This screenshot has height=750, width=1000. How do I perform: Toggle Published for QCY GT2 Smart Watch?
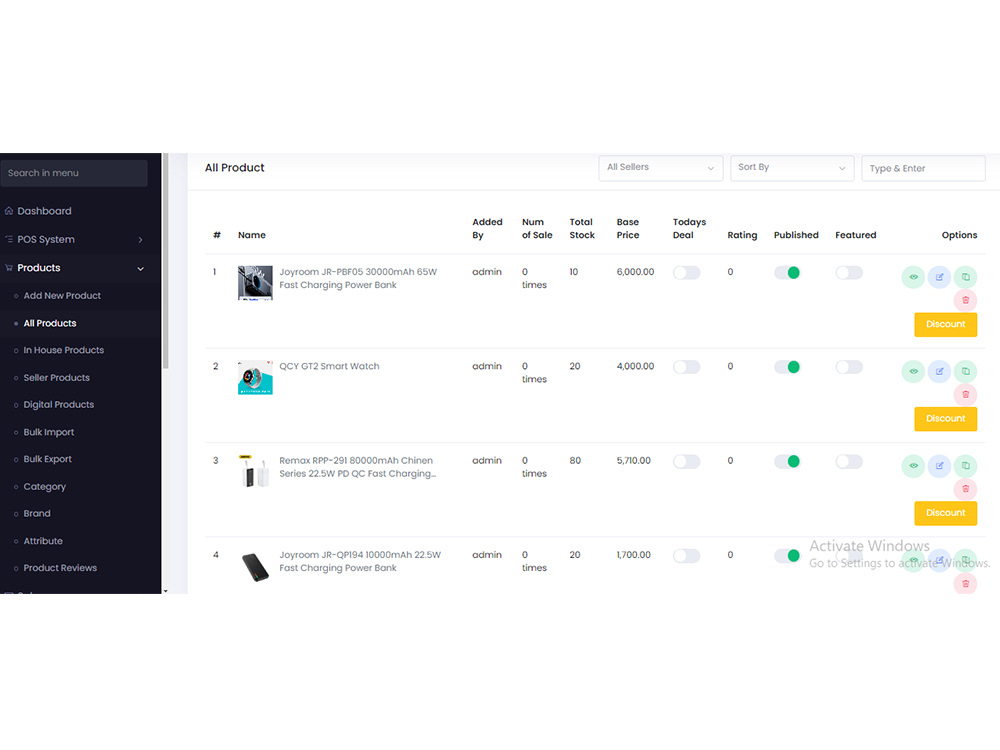[787, 367]
